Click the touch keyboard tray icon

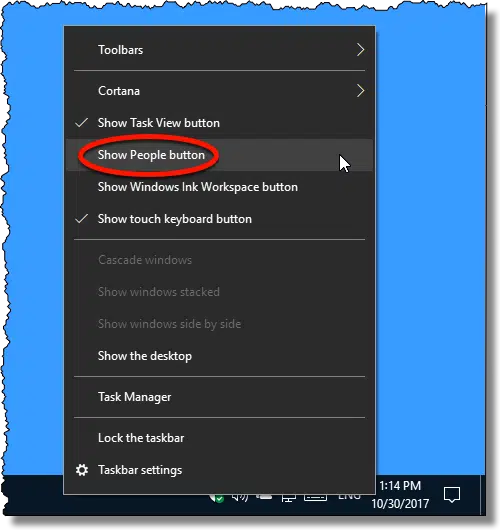(315, 497)
